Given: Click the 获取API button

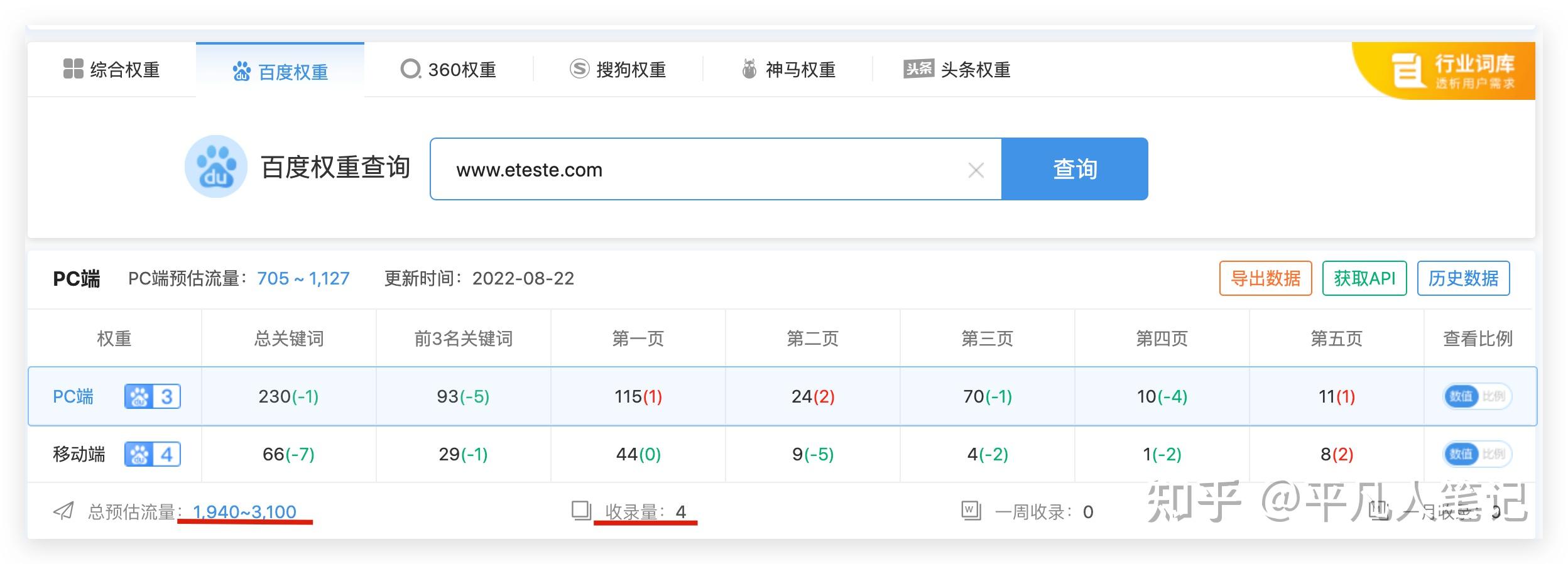Looking at the screenshot, I should pyautogui.click(x=1364, y=278).
